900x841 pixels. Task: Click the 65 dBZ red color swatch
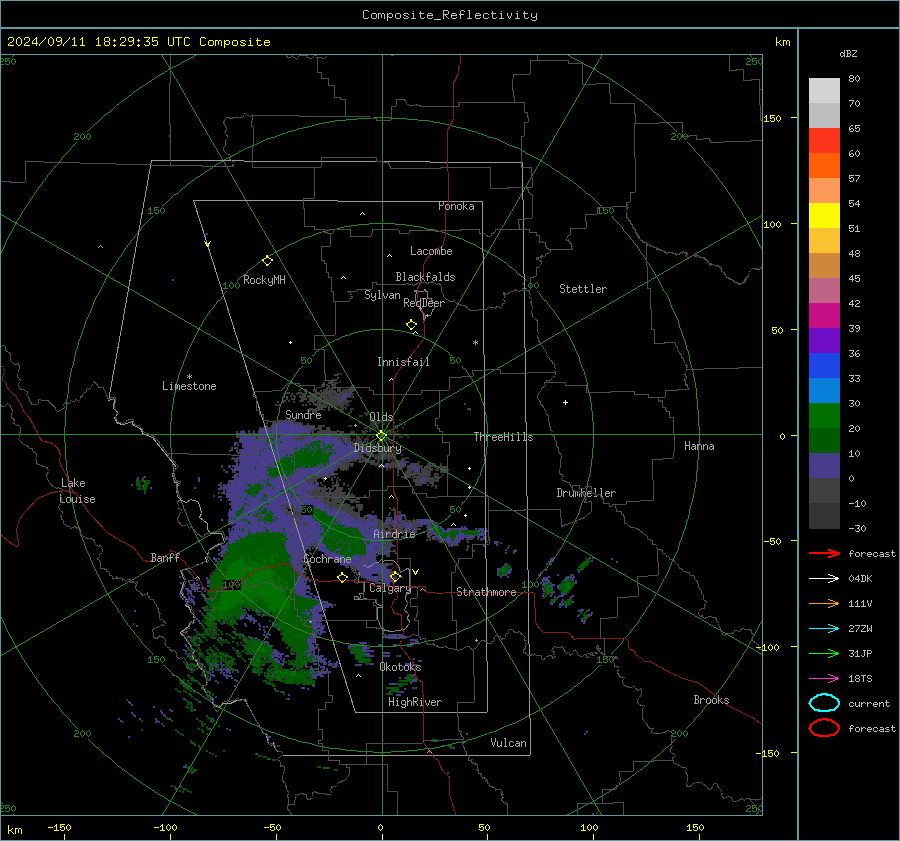[824, 140]
